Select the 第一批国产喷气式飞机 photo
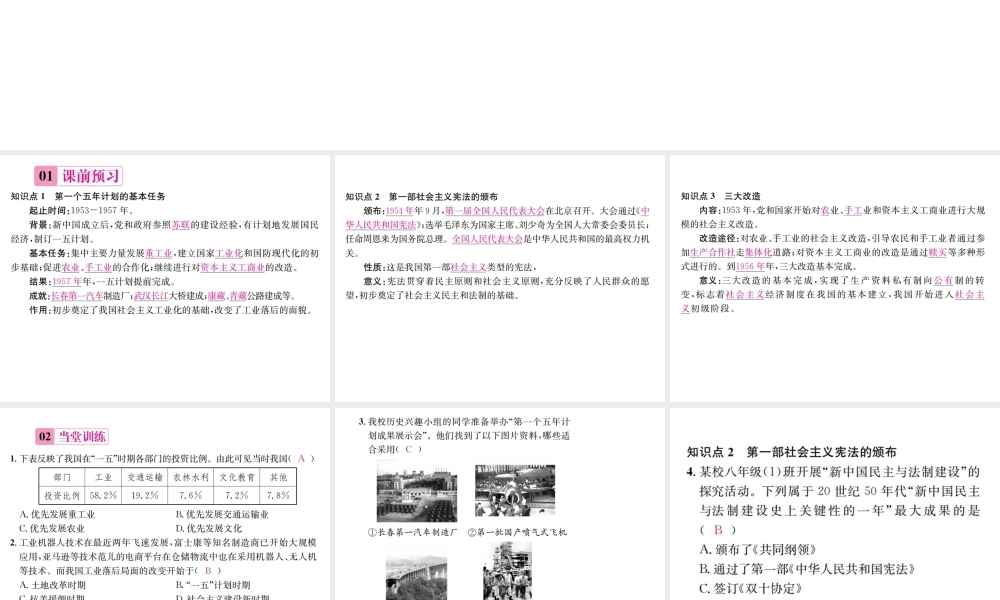Viewport: 1000px width, 600px height. click(514, 492)
